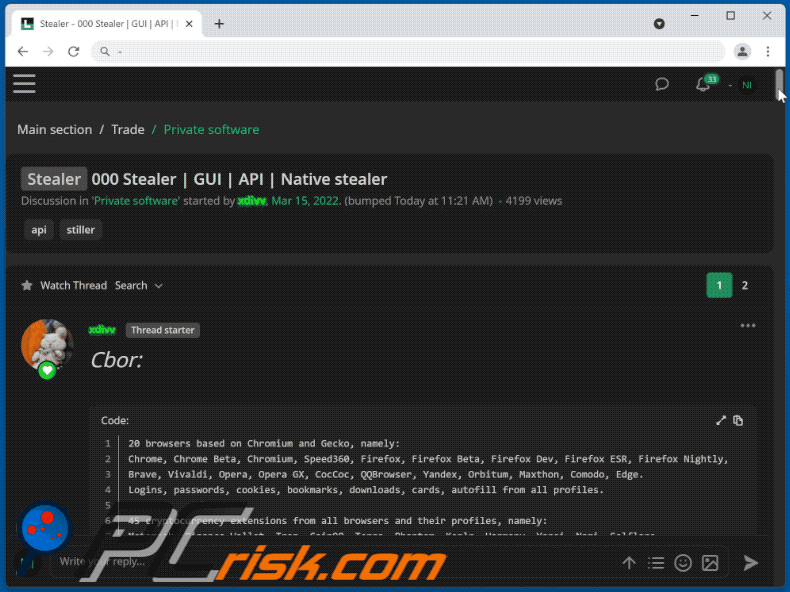This screenshot has width=790, height=592.
Task: Open 'Private software' link in discussion line
Action: [x=136, y=201]
